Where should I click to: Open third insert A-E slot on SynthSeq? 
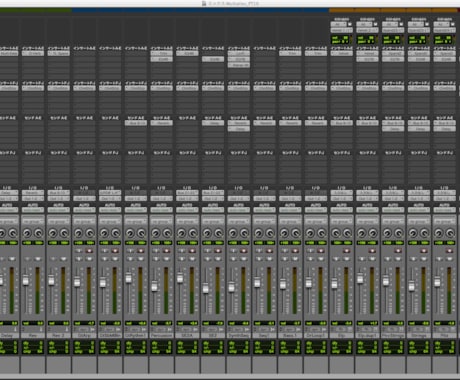[239, 65]
